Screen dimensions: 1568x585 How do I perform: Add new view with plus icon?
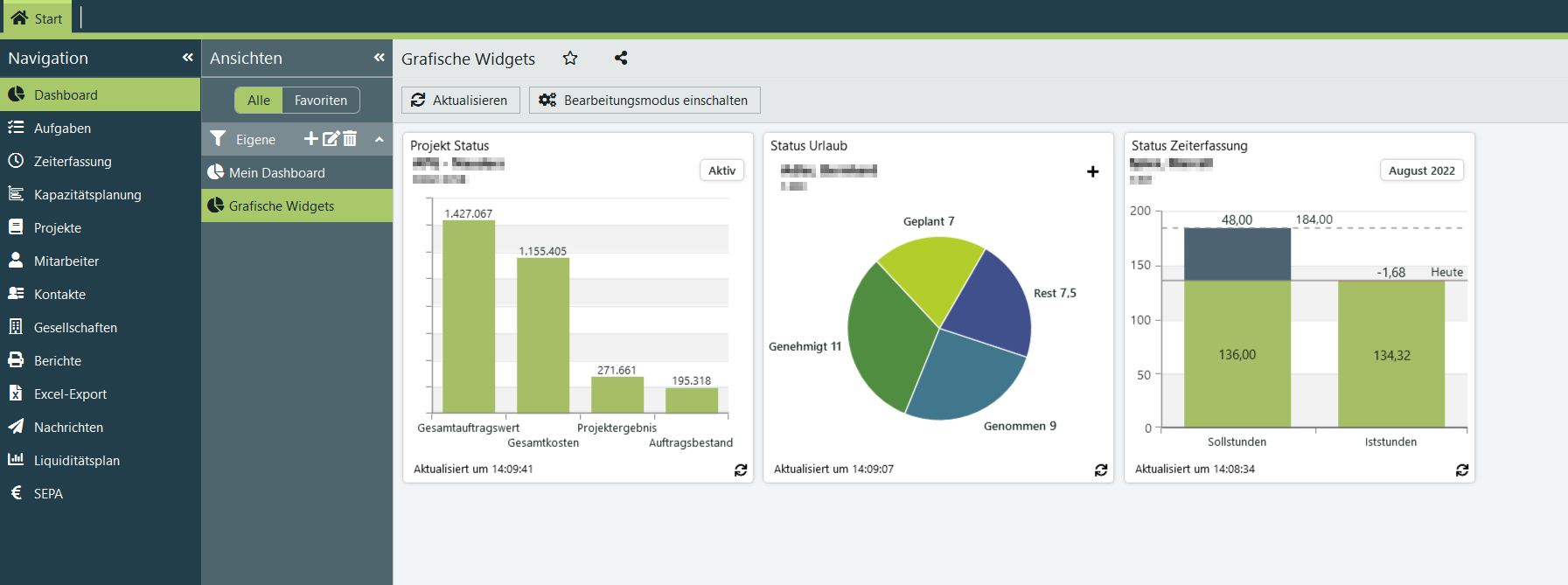pyautogui.click(x=311, y=139)
